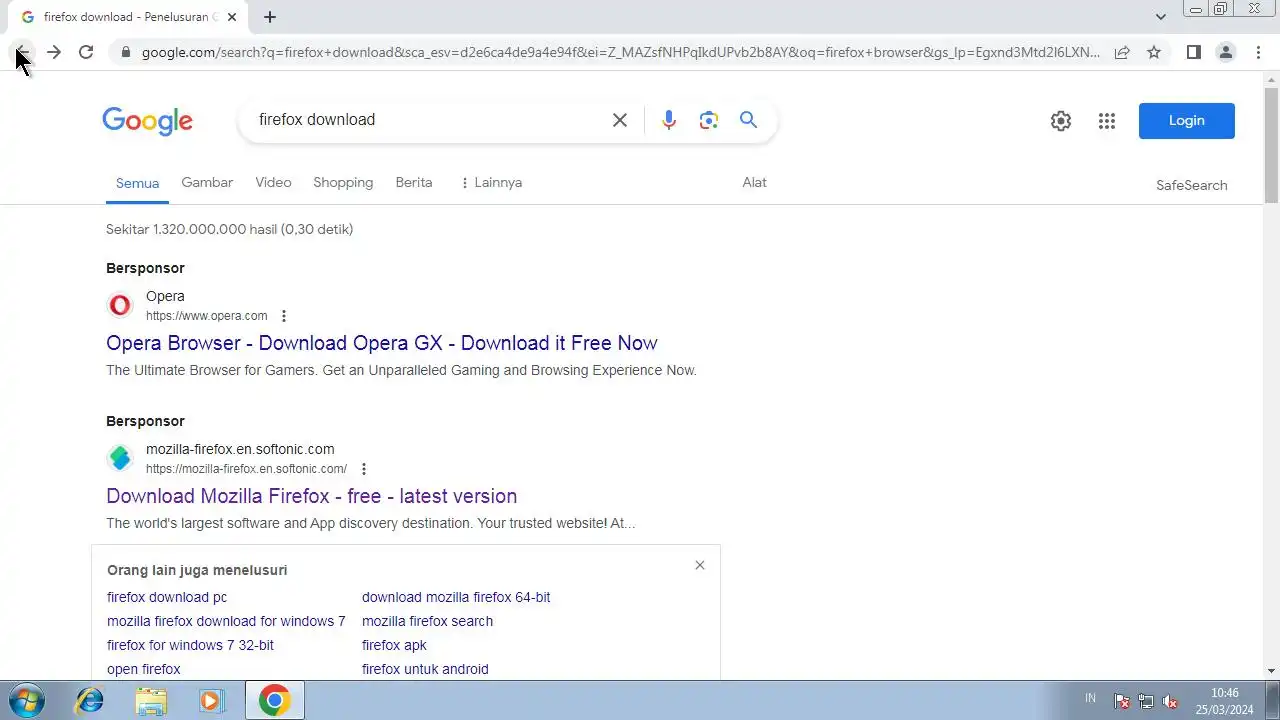Switch to the Shopping tab
1280x720 pixels.
click(x=343, y=182)
